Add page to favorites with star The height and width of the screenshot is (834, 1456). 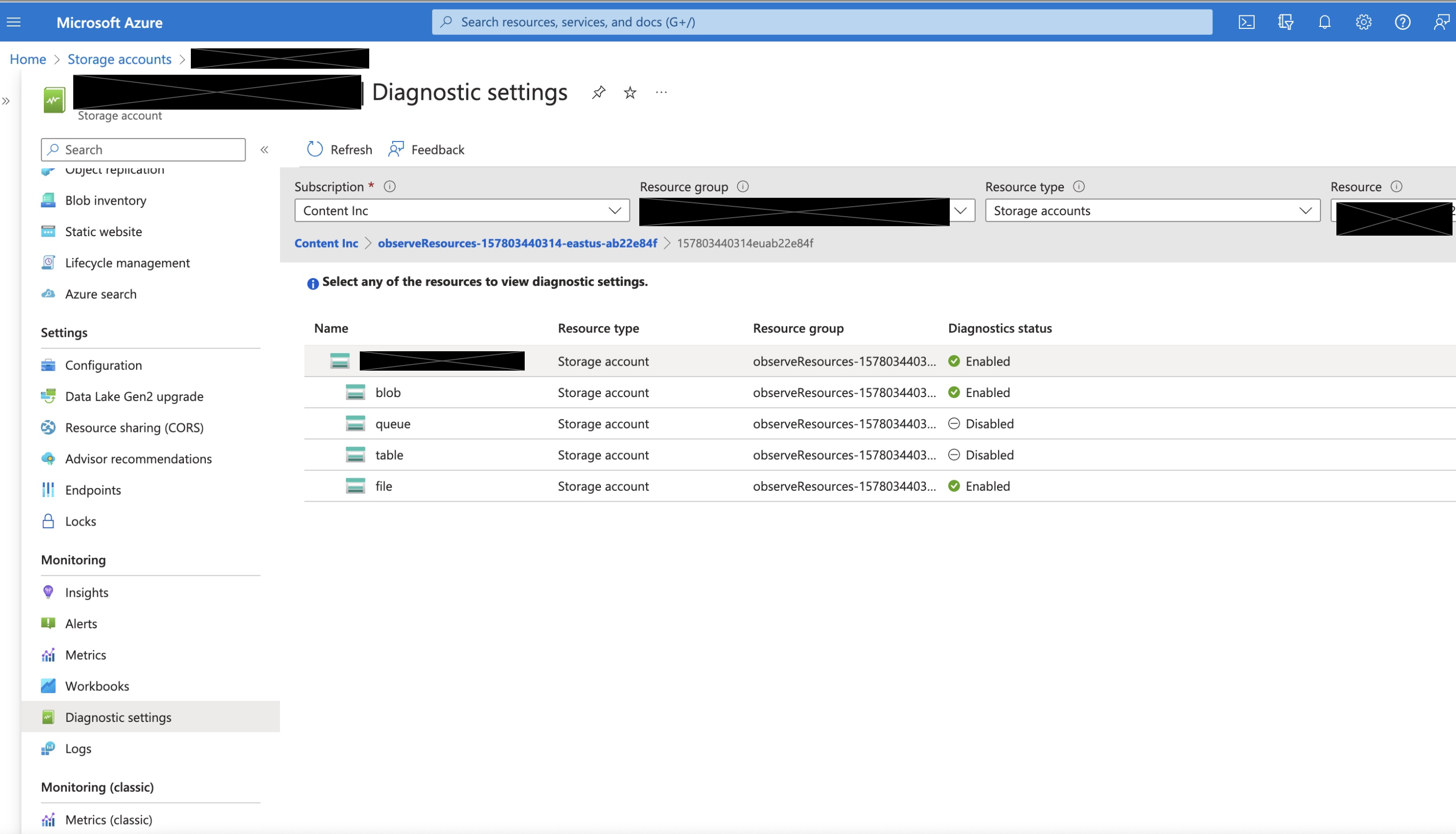click(630, 92)
